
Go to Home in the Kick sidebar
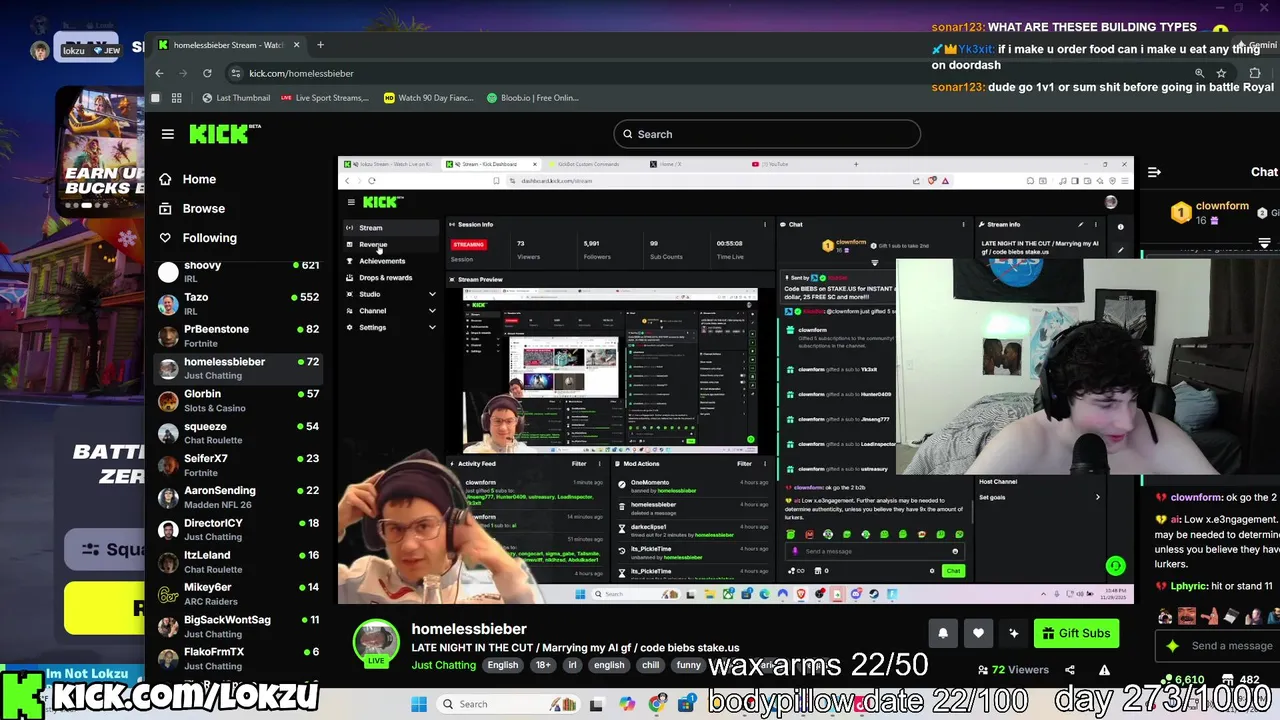[x=199, y=179]
